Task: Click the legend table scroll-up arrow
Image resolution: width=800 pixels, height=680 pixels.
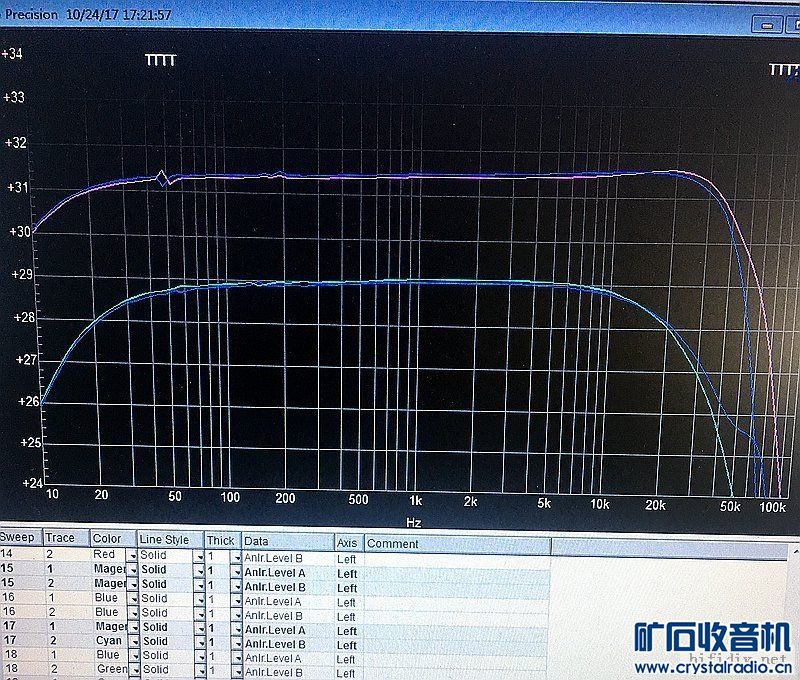Action: tap(796, 552)
